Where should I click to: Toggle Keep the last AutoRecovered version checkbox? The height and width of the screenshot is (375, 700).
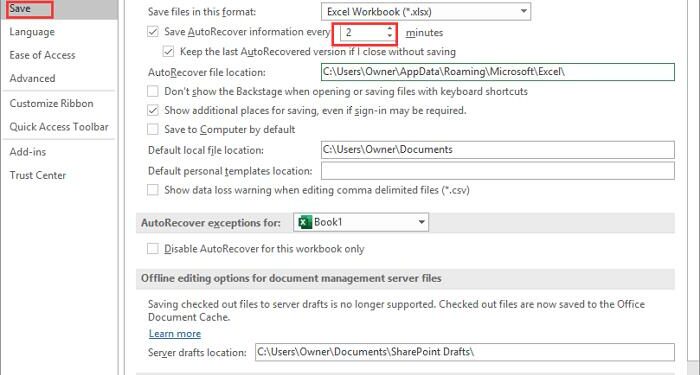[168, 52]
